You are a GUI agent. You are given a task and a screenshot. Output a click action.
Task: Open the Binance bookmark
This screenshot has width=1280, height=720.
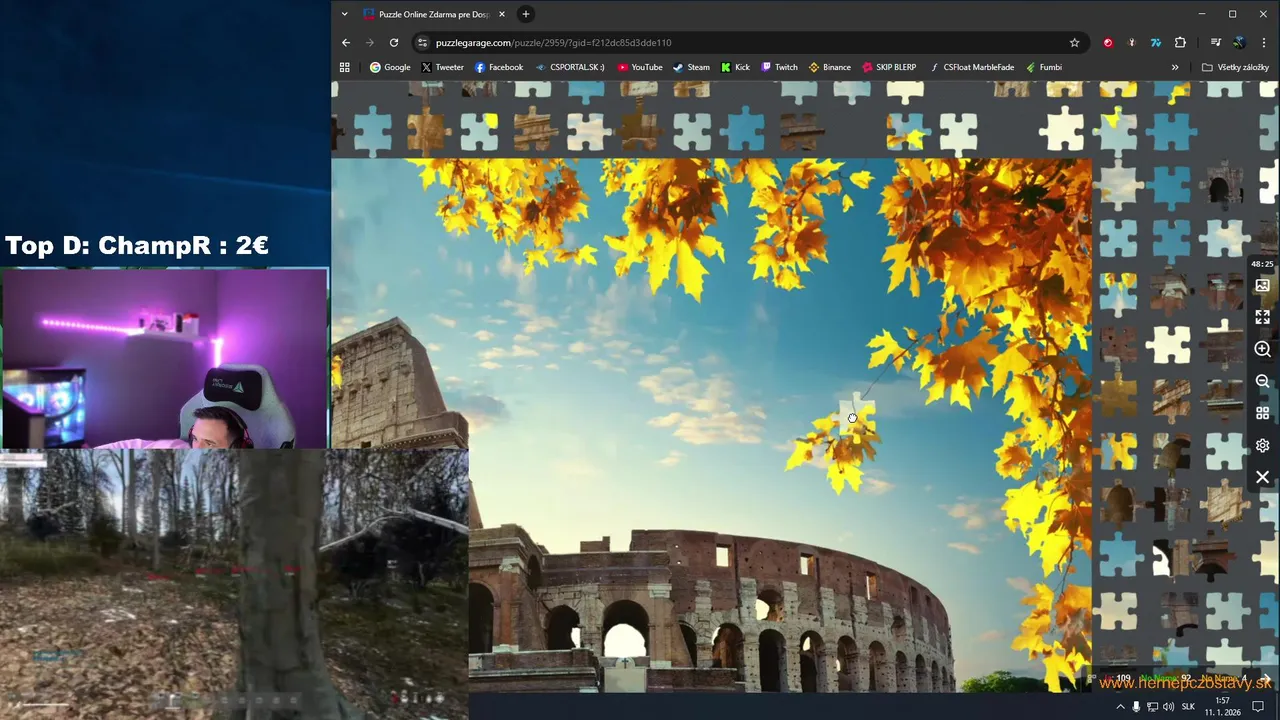tap(830, 67)
